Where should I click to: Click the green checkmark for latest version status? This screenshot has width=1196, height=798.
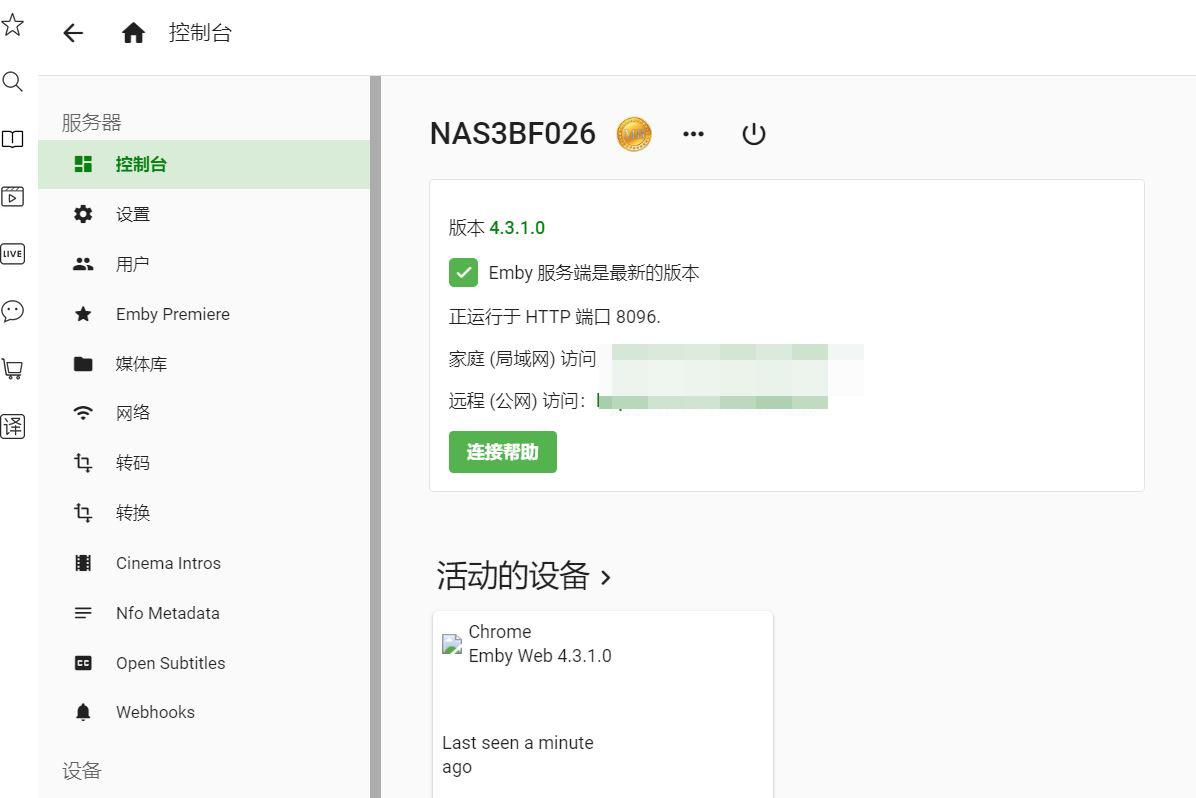[x=466, y=272]
